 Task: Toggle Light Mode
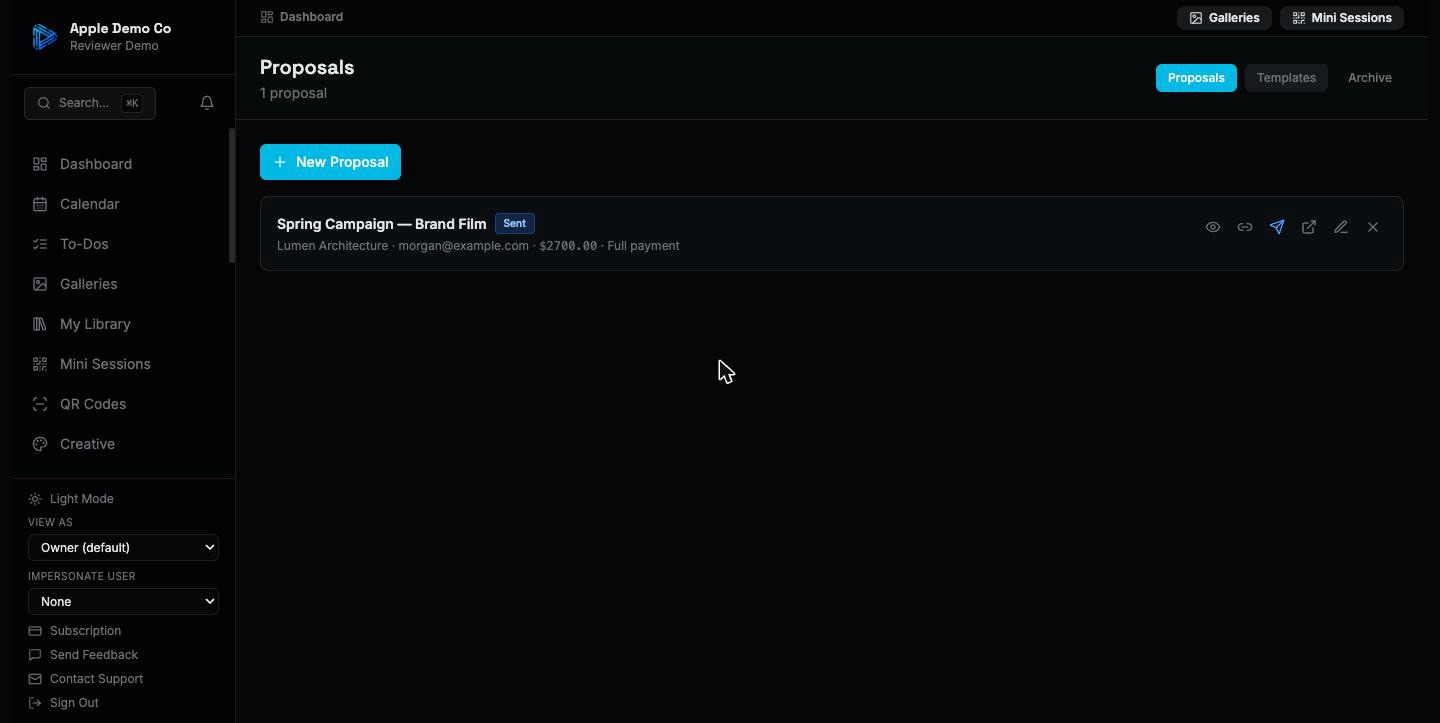point(72,499)
